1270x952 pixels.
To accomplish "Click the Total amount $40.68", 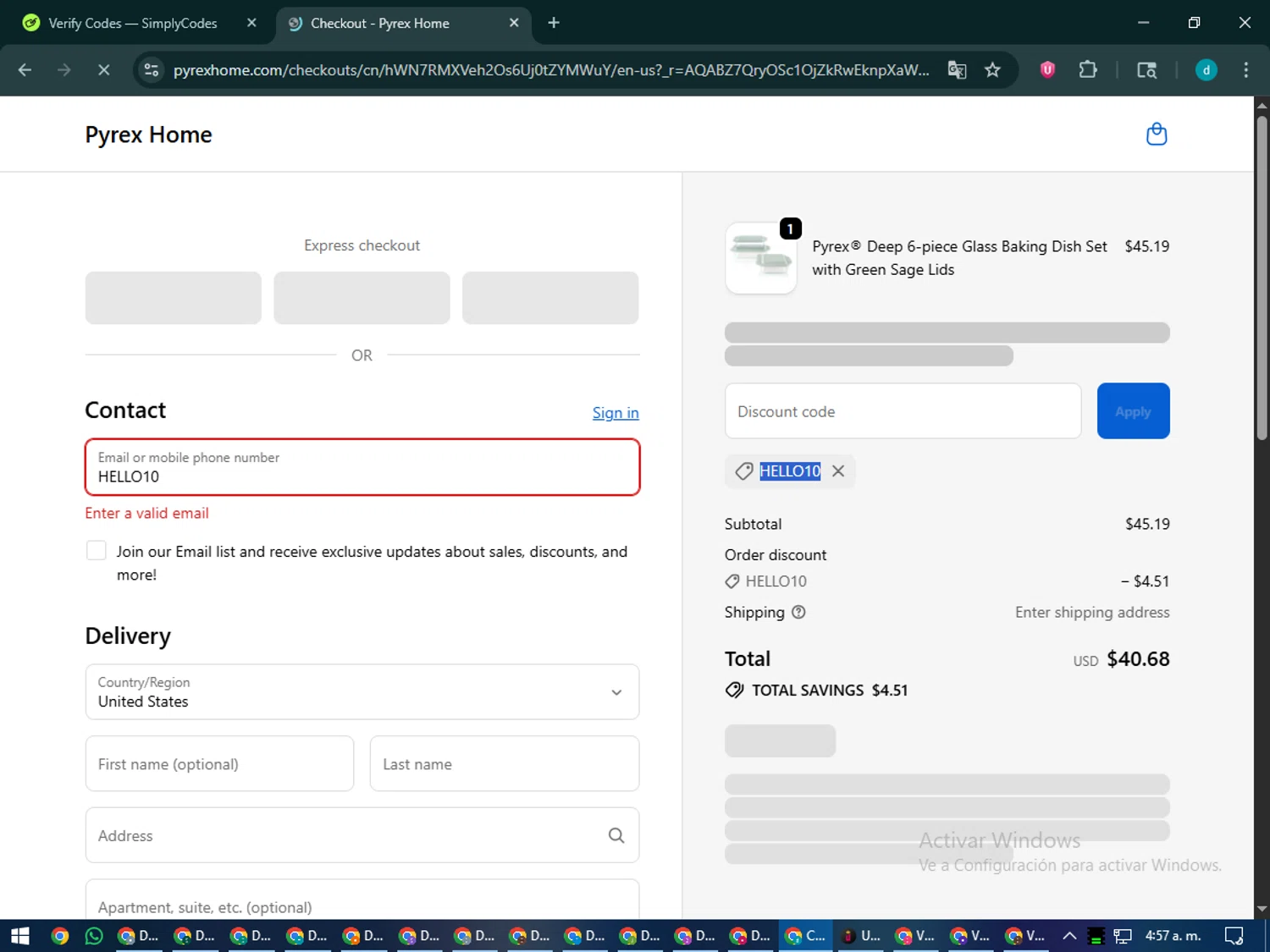I will click(x=1138, y=659).
